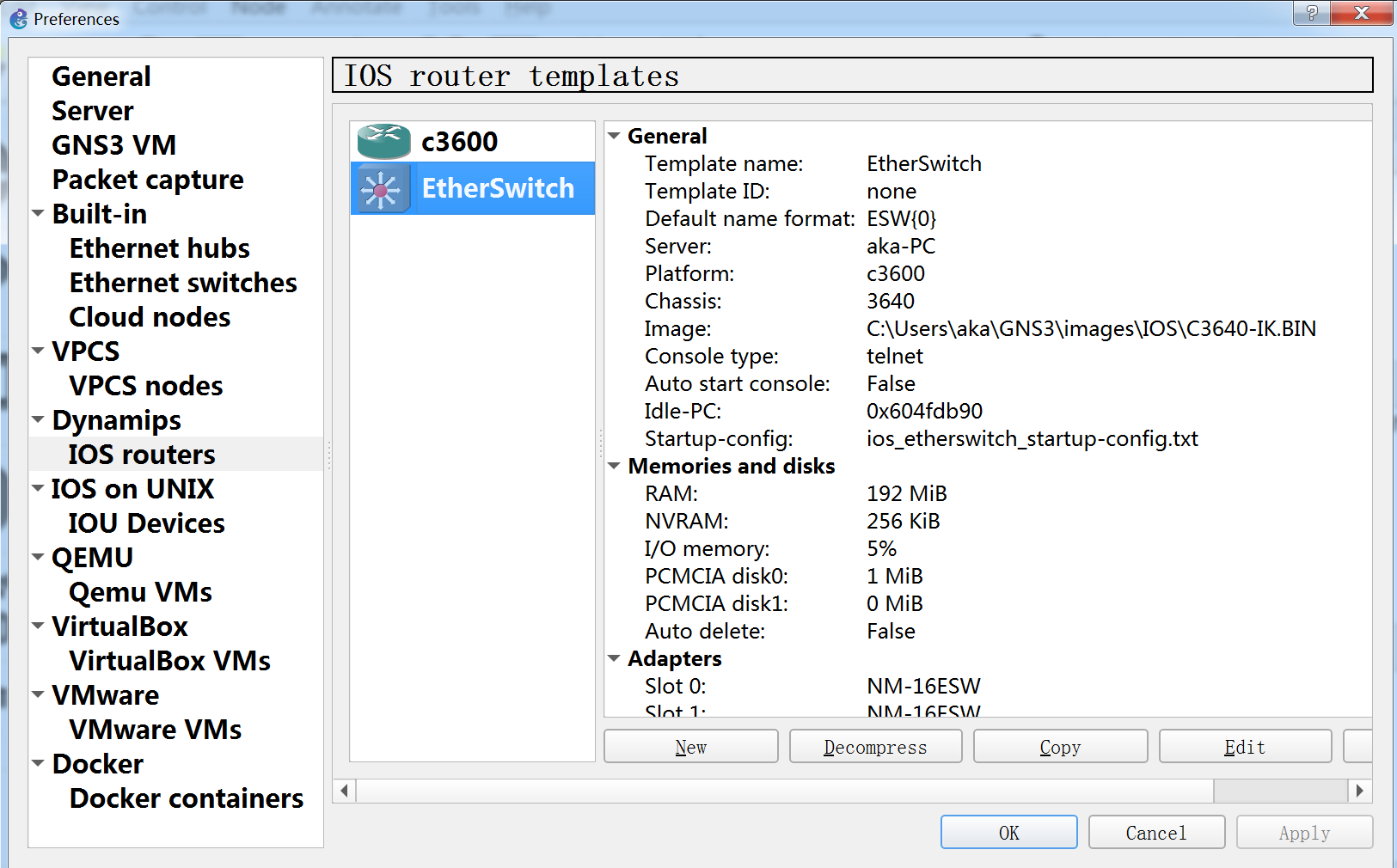This screenshot has width=1397, height=868.
Task: Collapse the Dynamips tree section
Action: click(38, 419)
